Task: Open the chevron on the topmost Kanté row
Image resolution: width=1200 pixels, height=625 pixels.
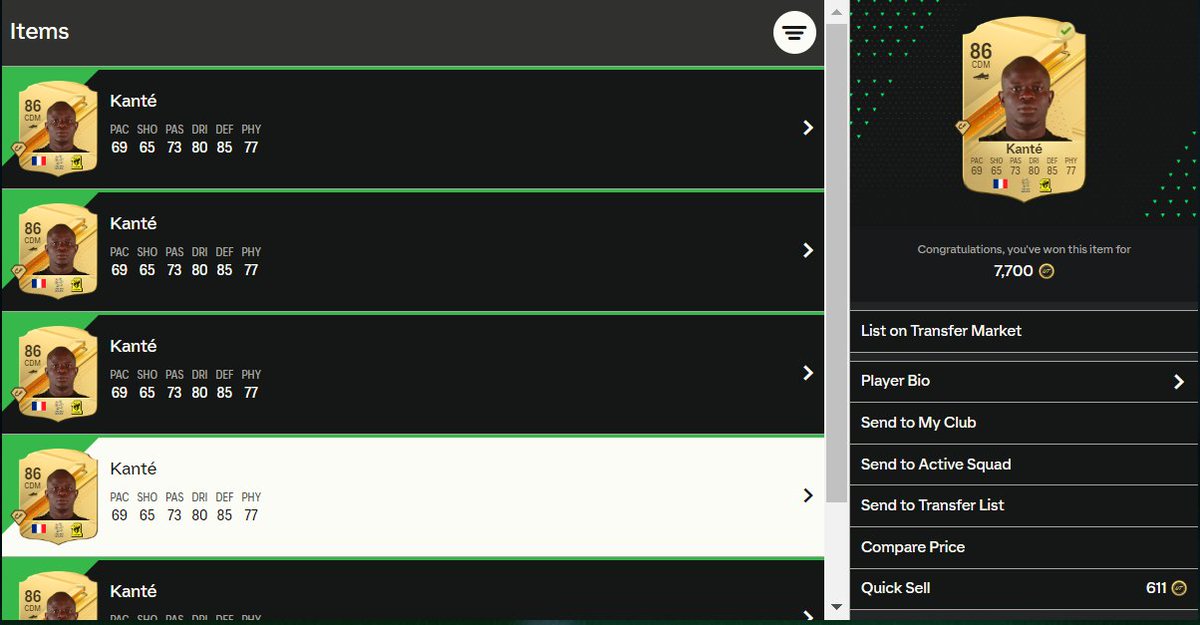Action: click(808, 128)
